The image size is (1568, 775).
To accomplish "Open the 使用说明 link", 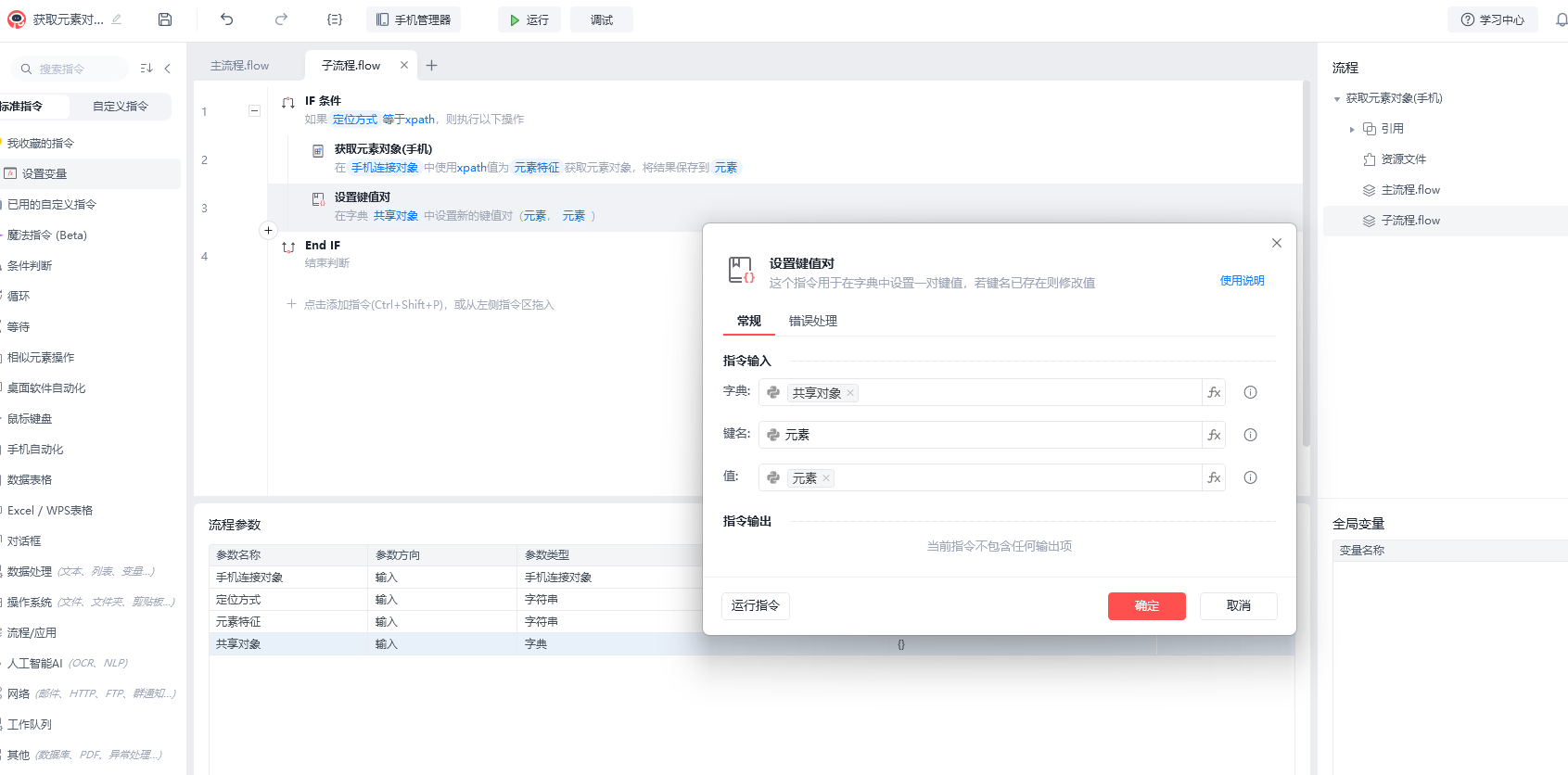I will 1242,281.
